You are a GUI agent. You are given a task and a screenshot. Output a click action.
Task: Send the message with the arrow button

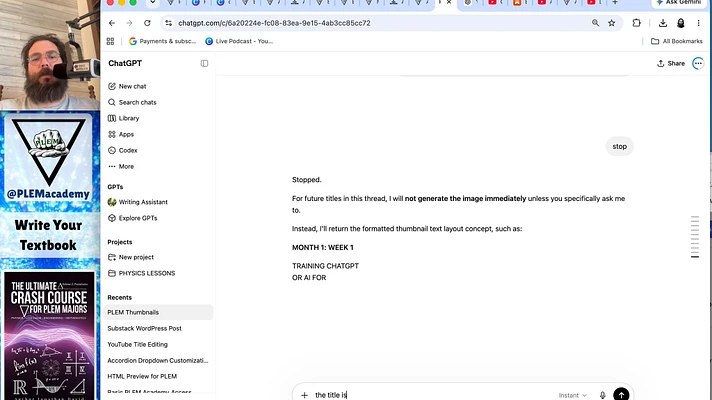tap(621, 395)
